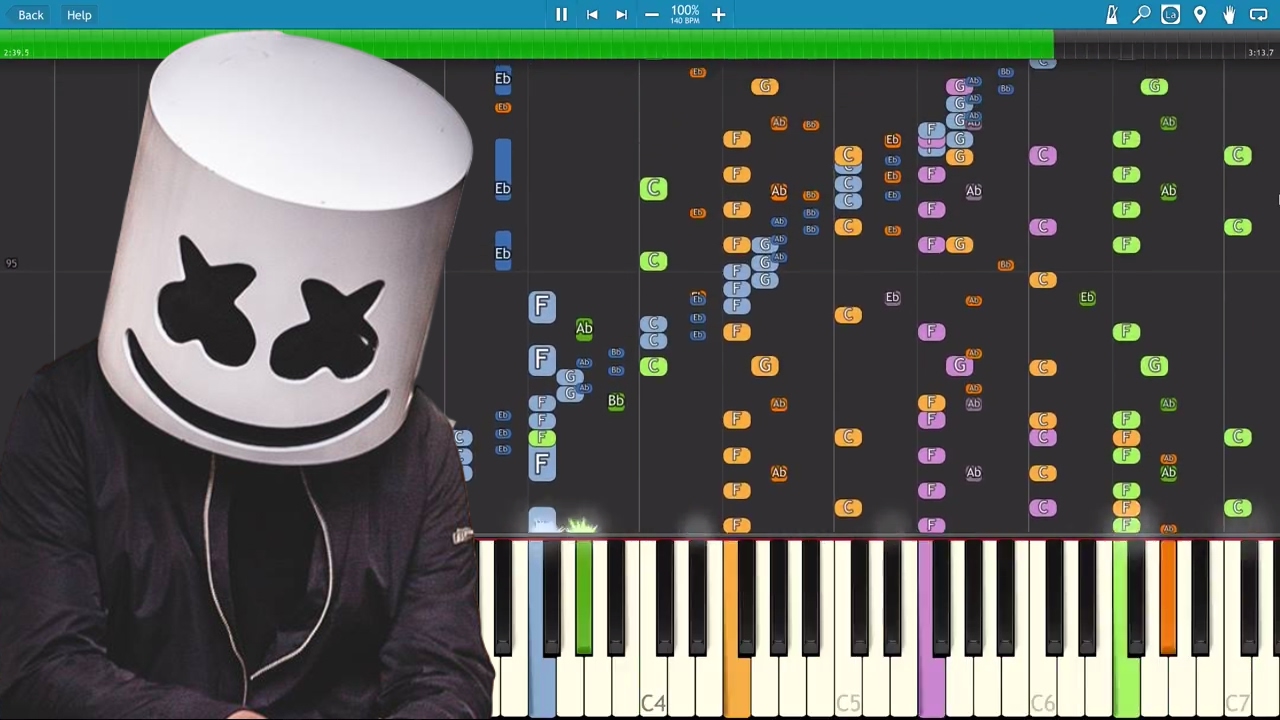Decrease playback speed with the minus icon

[652, 15]
